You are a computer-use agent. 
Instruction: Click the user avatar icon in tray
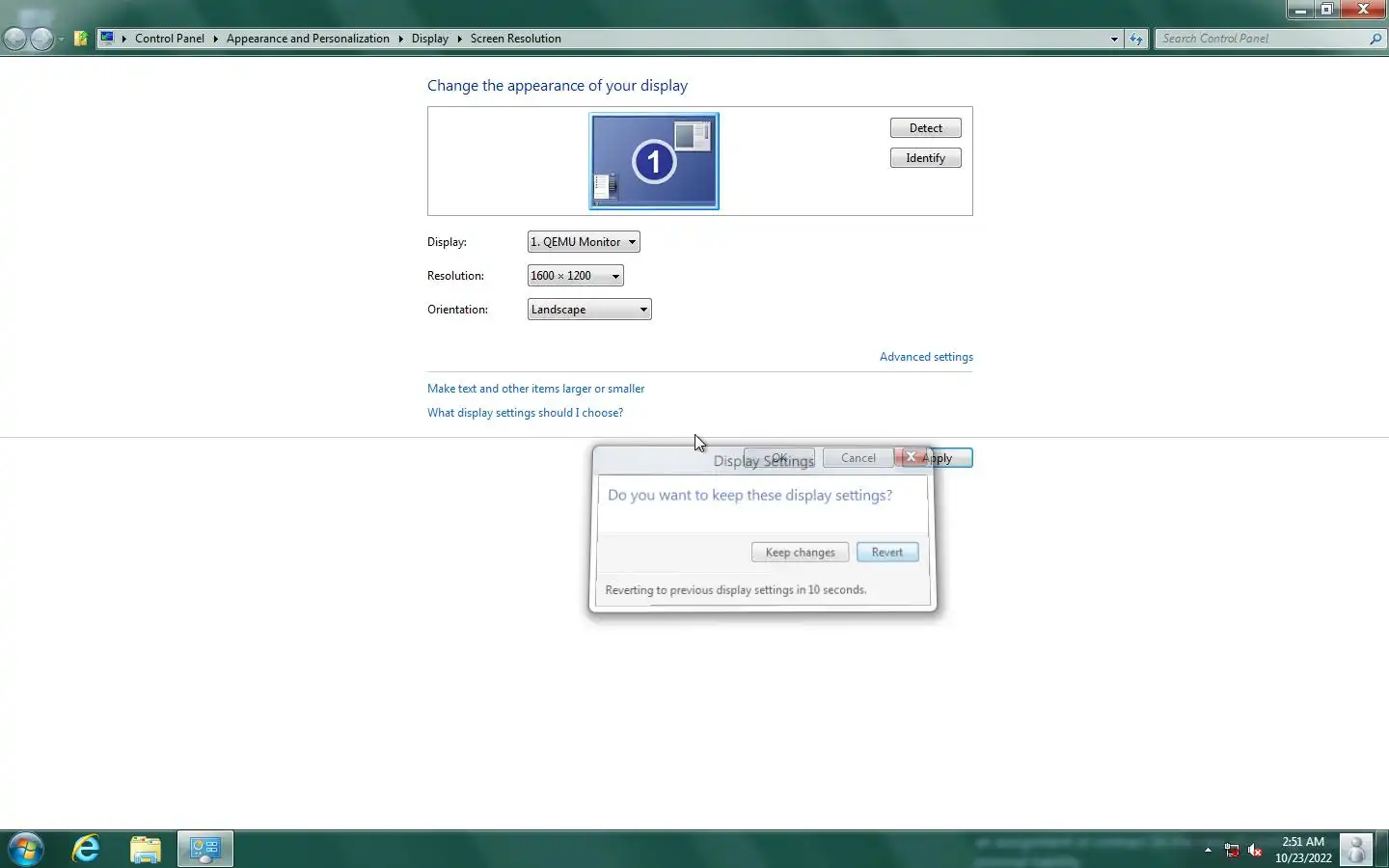[1355, 850]
